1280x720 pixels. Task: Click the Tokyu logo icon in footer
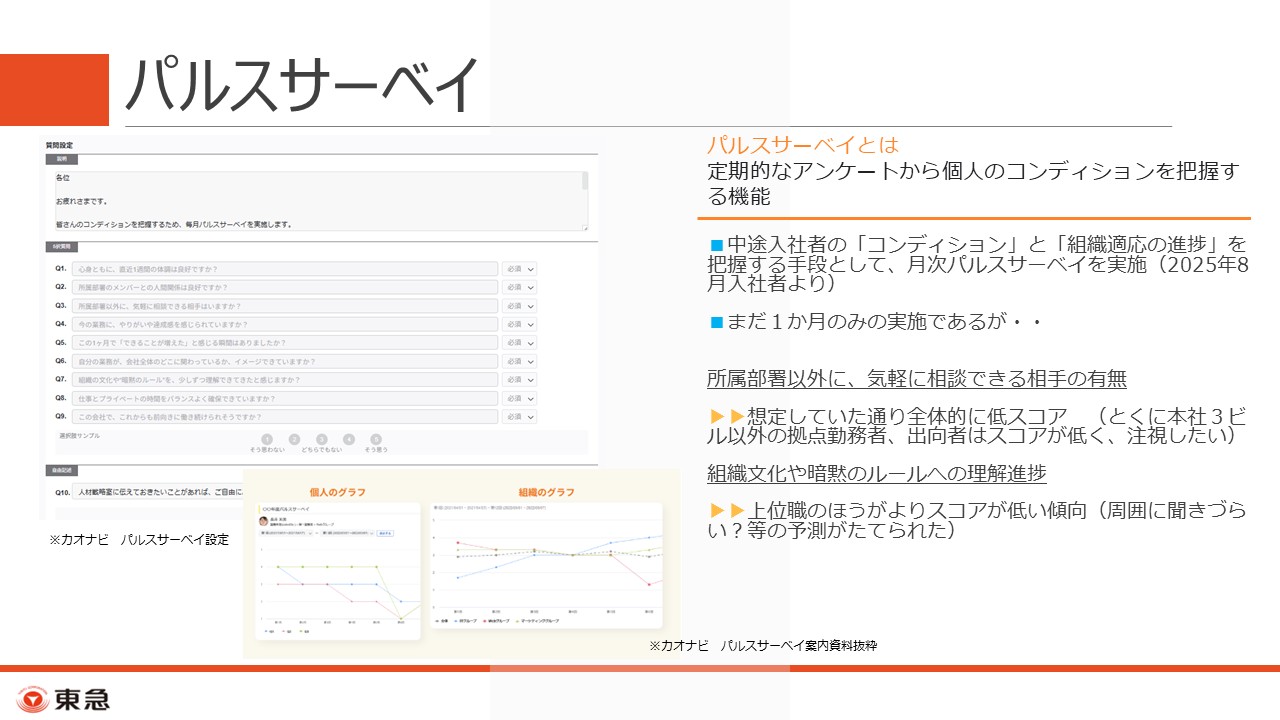[x=32, y=699]
